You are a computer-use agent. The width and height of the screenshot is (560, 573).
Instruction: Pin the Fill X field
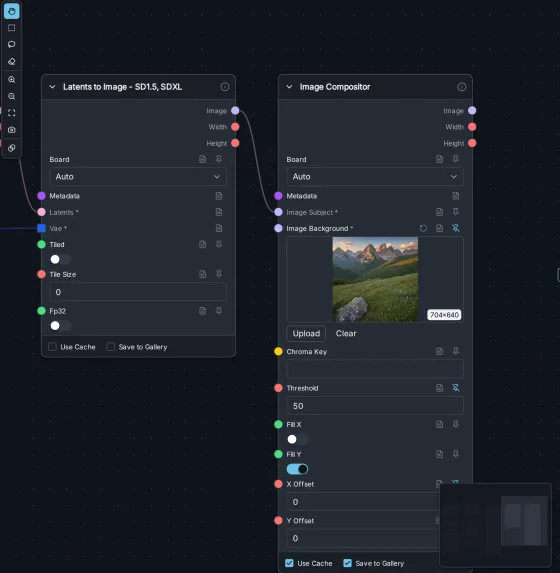pos(455,424)
